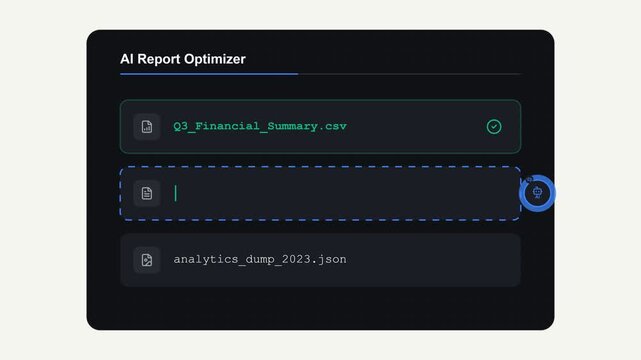Select the Q3_Financial_Summary.csv file name
Viewport: 641px width, 360px height.
[x=260, y=126]
